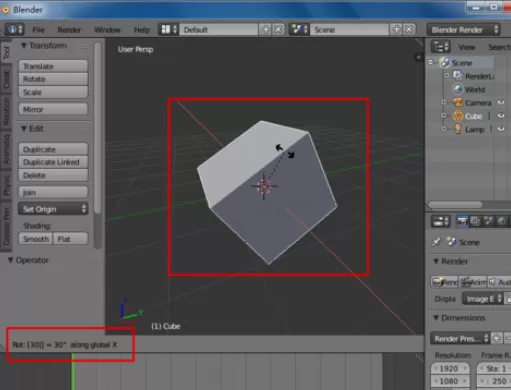Collapse the Edit panel

24,129
